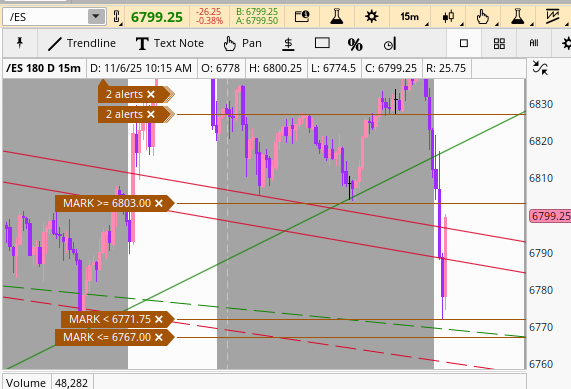
Task: Remove the MARK < 6771.75 alert
Action: tap(159, 319)
